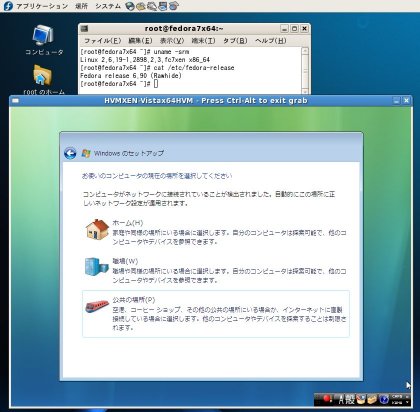Viewport: 420px width, 412px height.
Task: Change conversion mode with the 般 icon
Action: [350, 399]
